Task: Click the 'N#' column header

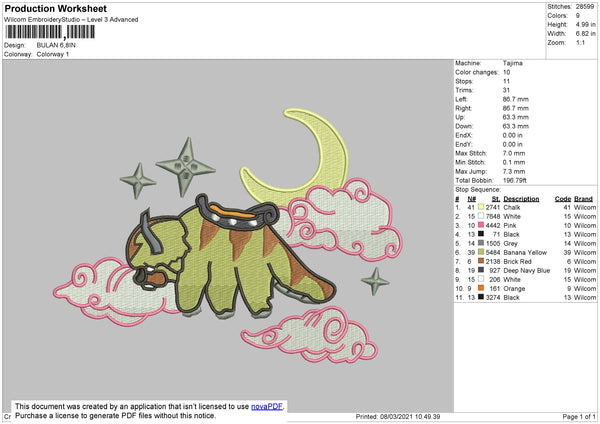Action: click(x=471, y=199)
